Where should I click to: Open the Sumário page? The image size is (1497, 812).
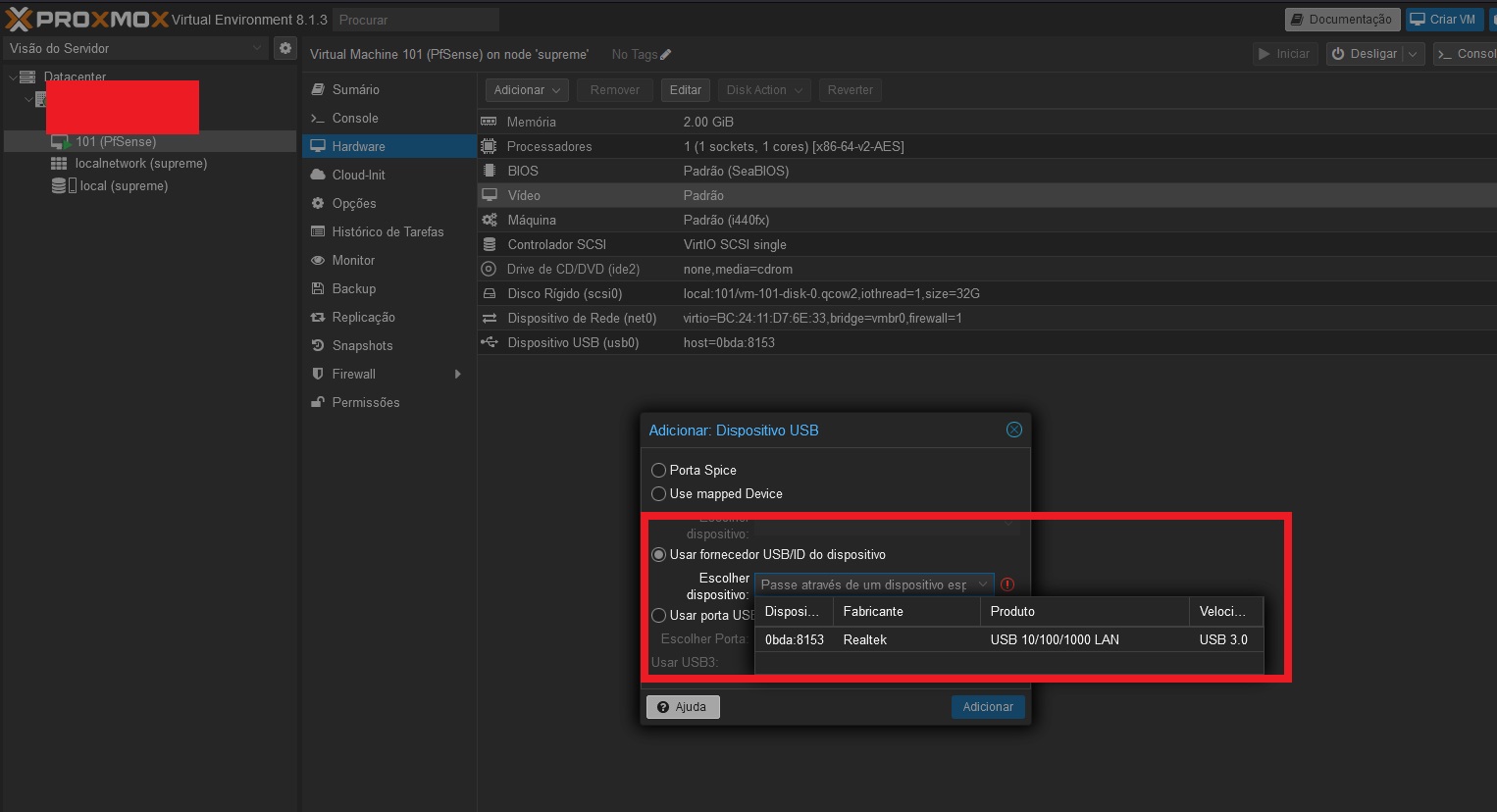click(388, 89)
